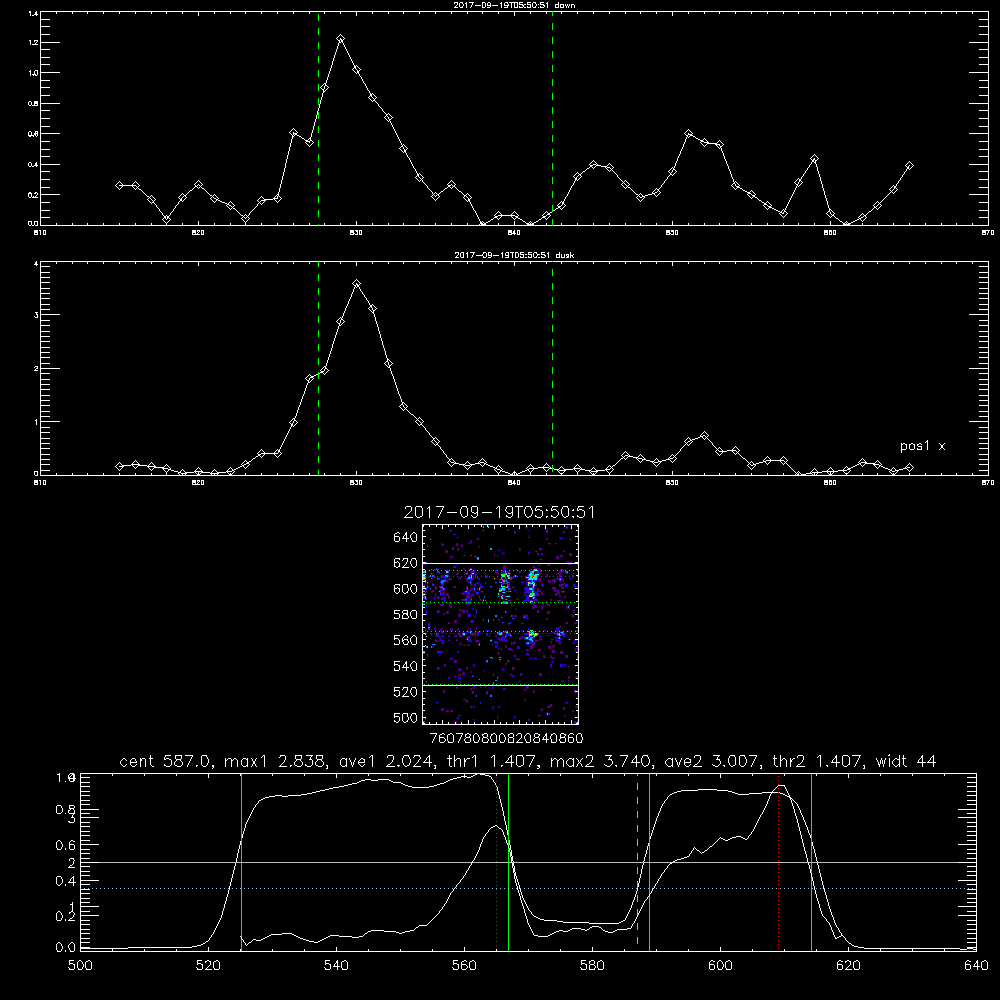Click the '540' x-axis label of bottom plot
The image size is (1000, 1000).
point(336,966)
